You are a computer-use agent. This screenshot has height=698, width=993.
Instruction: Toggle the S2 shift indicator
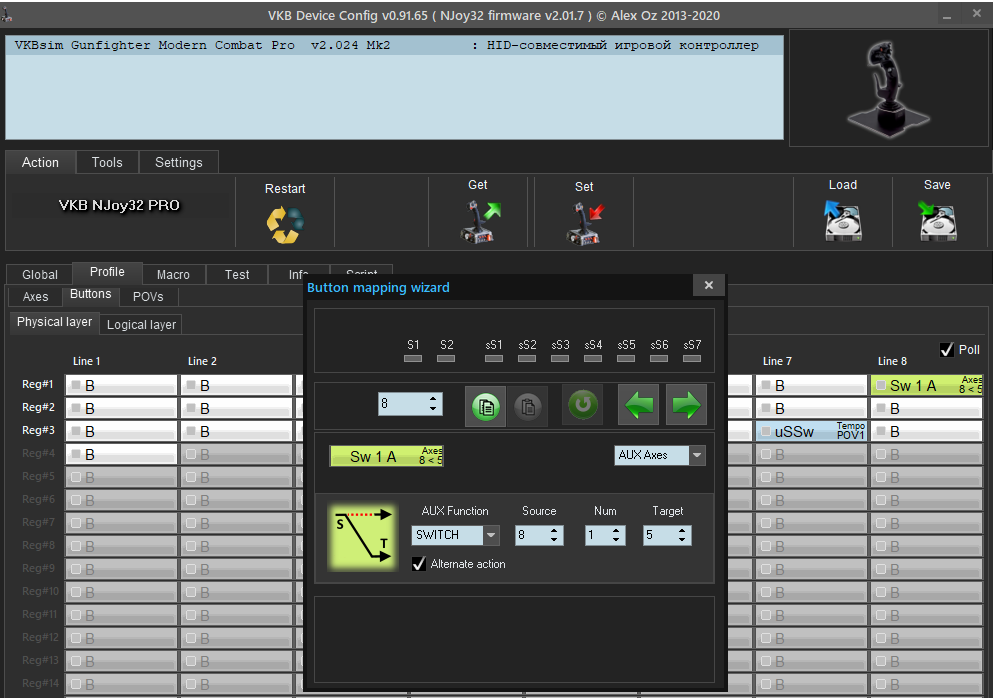pyautogui.click(x=446, y=359)
